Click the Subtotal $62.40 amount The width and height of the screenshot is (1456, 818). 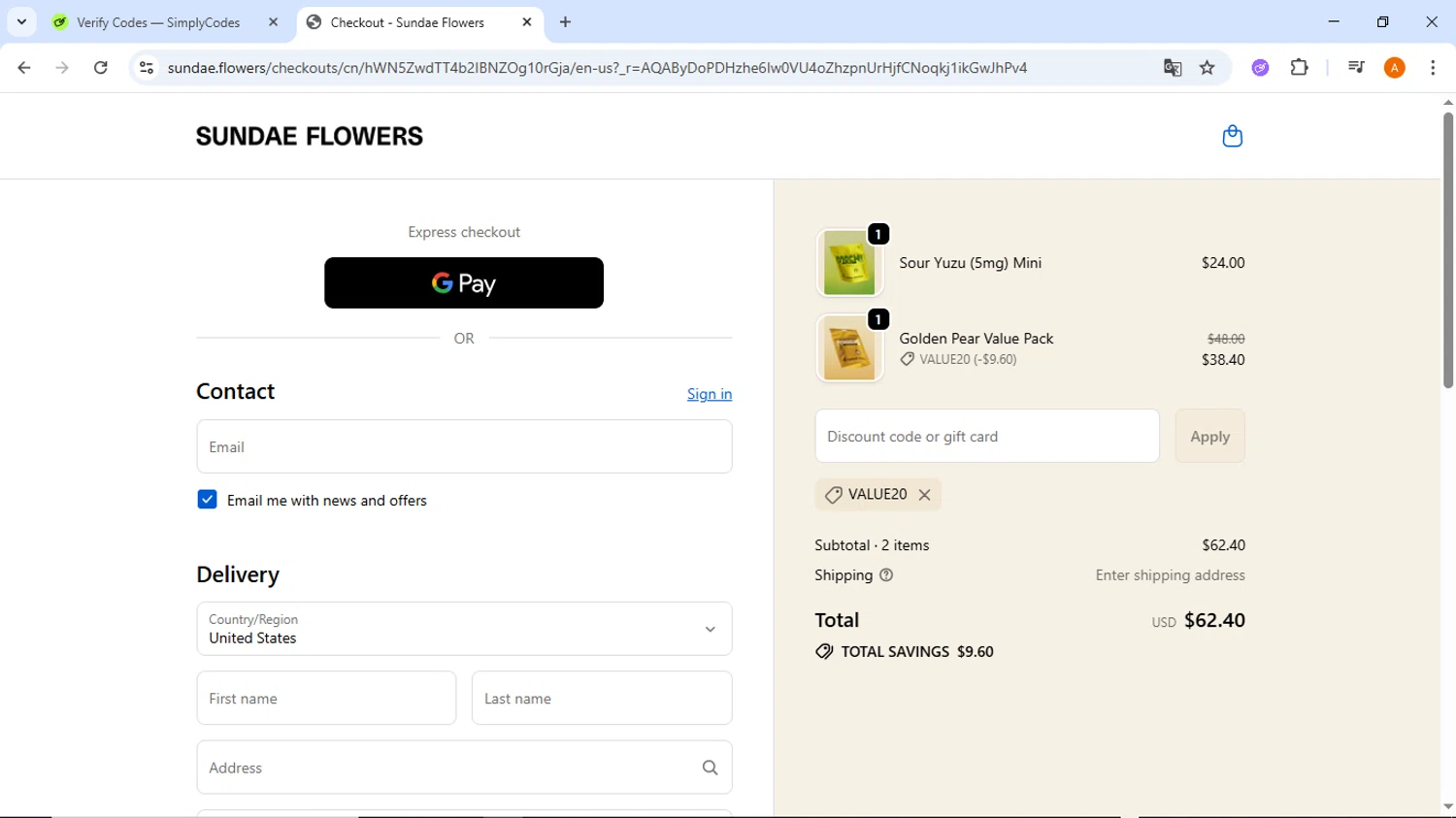pos(1223,545)
